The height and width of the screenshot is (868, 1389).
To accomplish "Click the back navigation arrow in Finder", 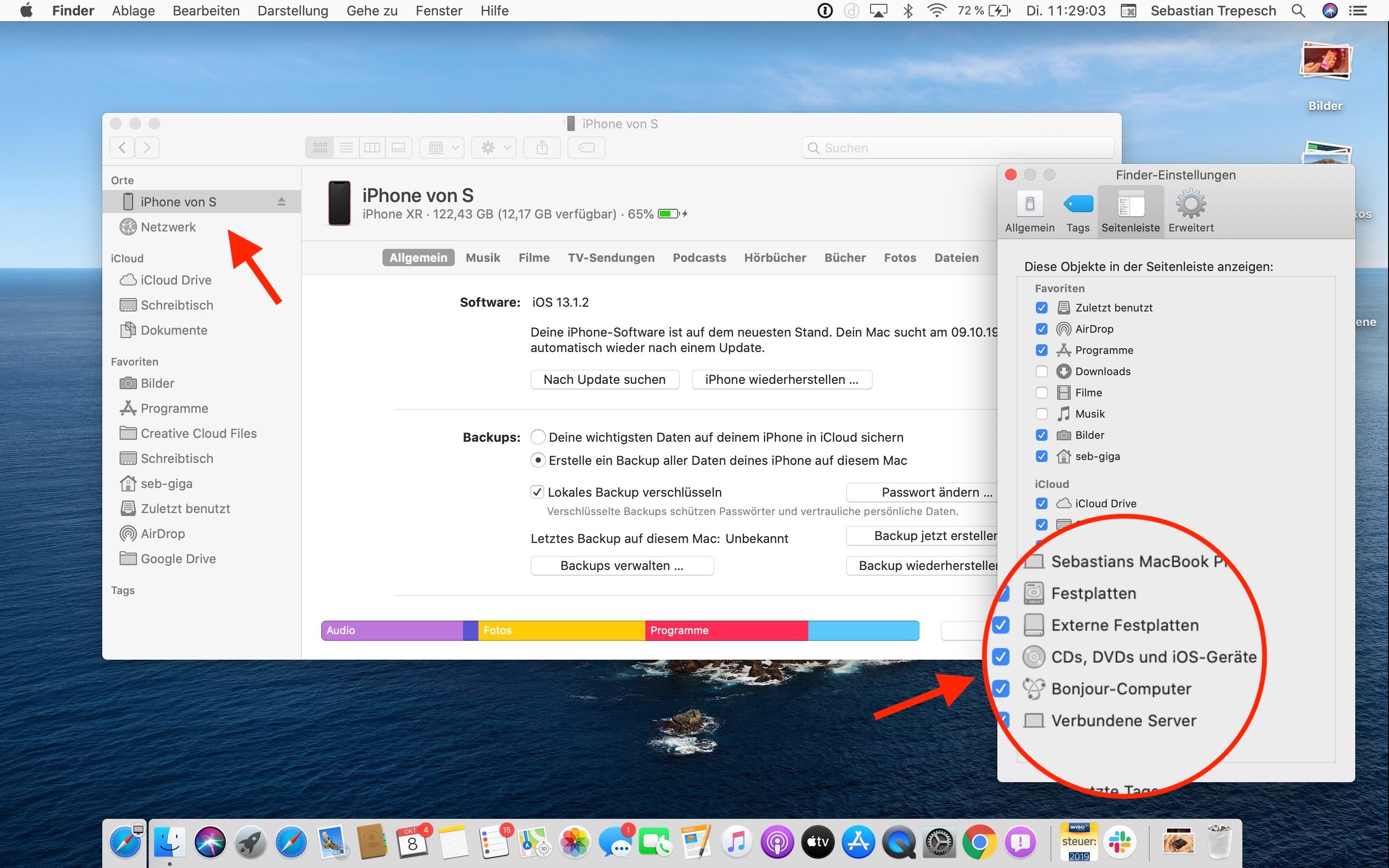I will point(122,148).
